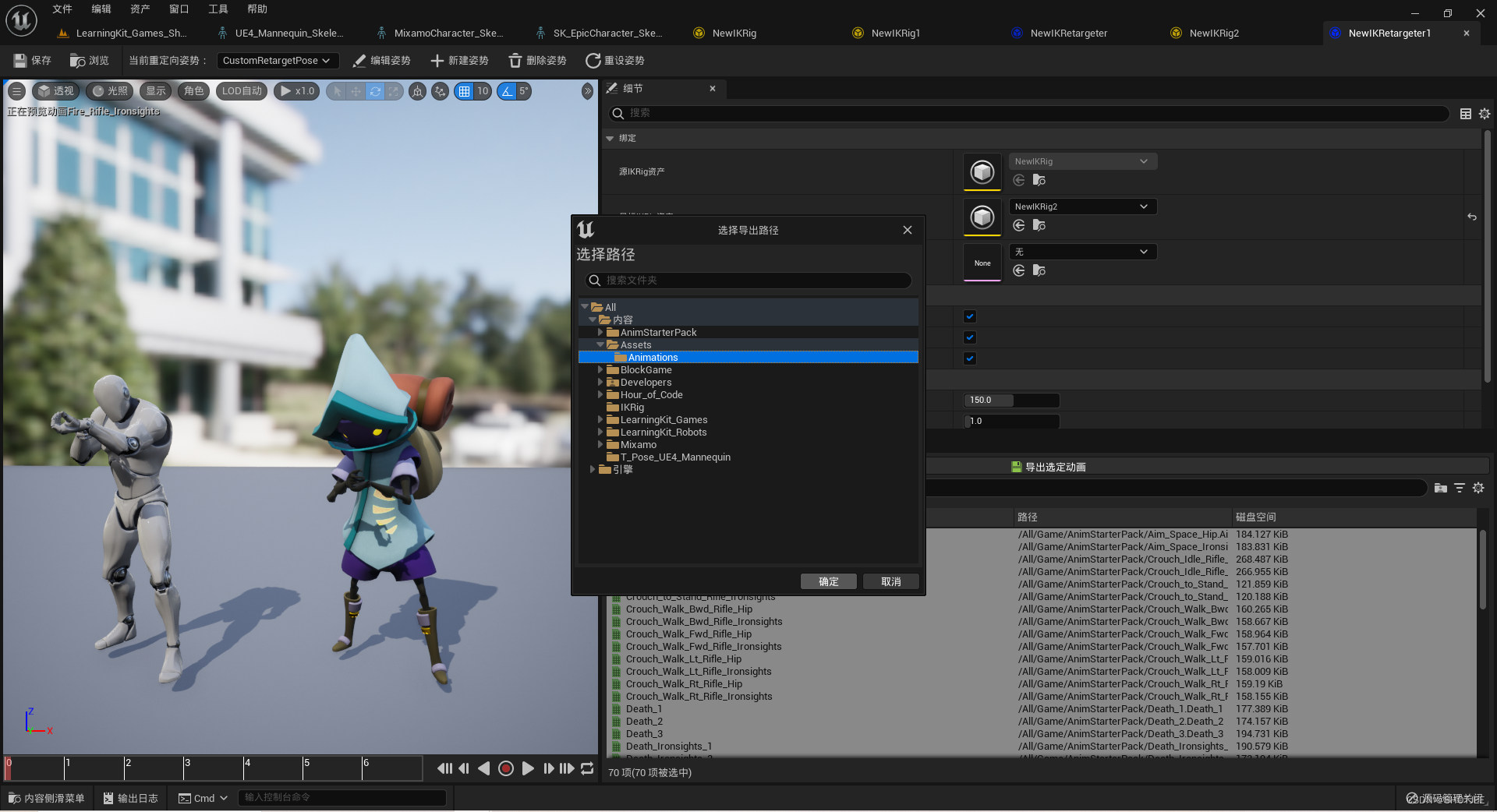Click 确定 confirm button in dialog

coord(828,581)
